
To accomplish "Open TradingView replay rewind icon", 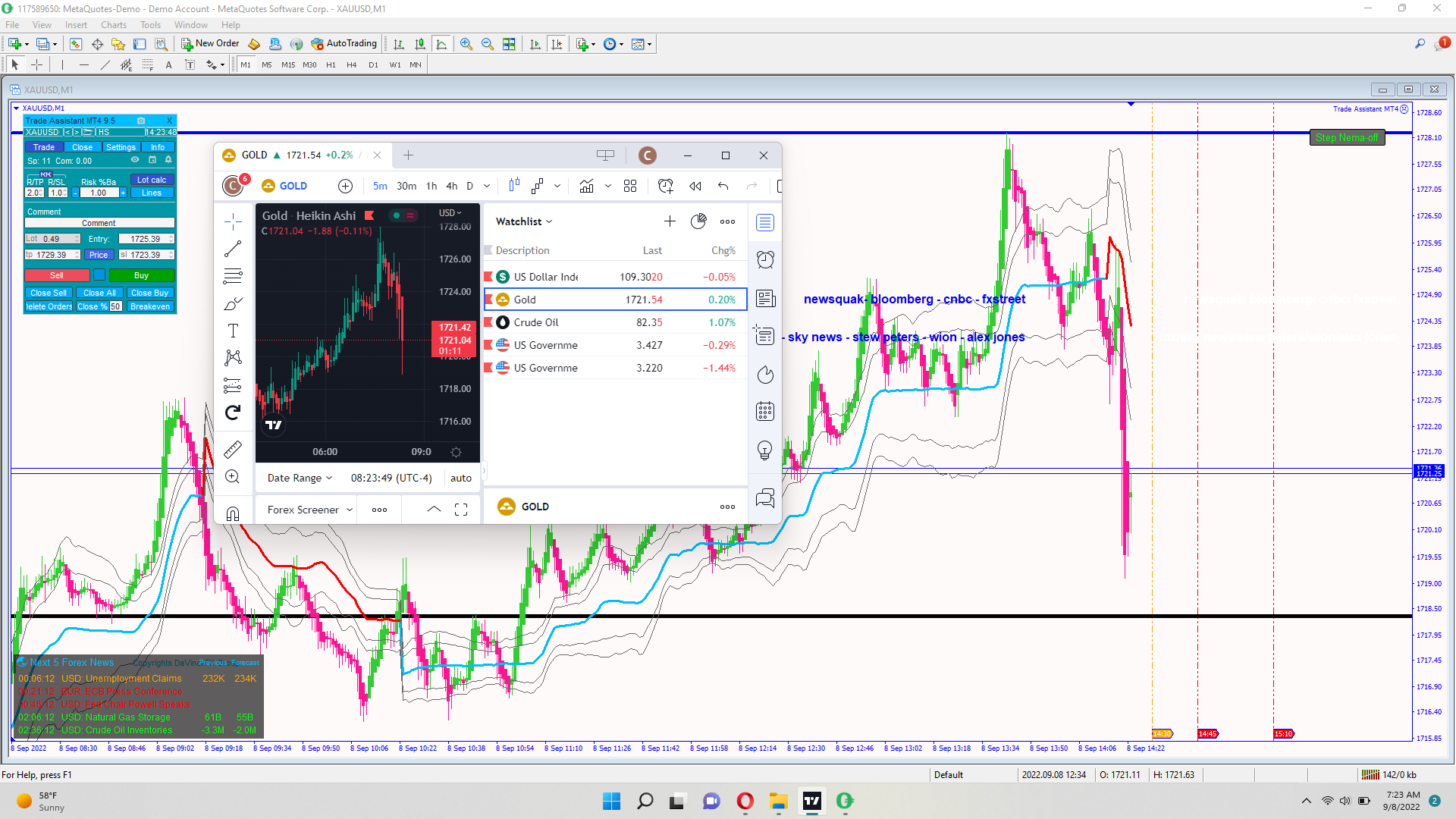I will click(695, 186).
